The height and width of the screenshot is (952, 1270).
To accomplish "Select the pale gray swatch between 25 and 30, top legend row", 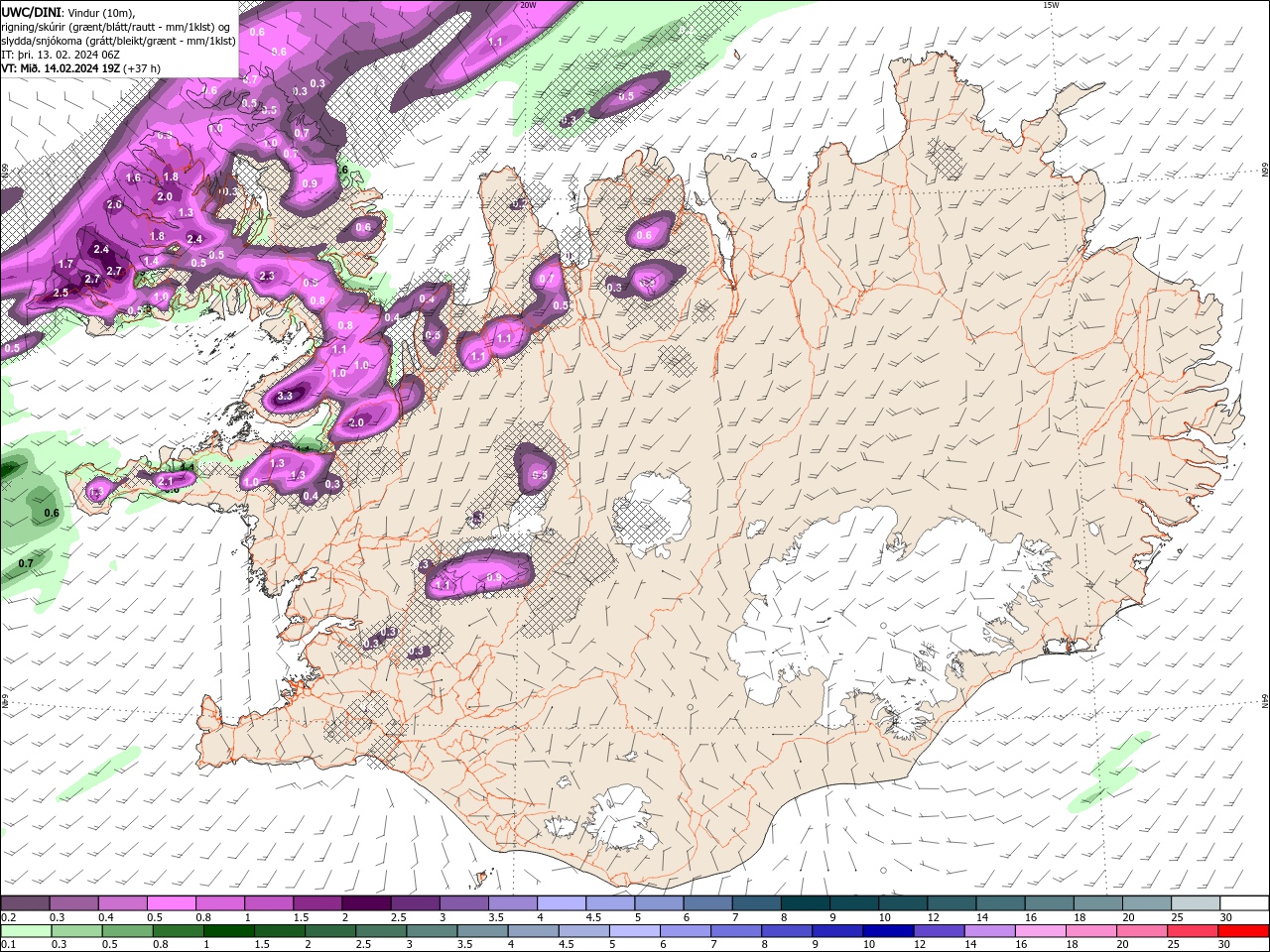I will click(x=1196, y=903).
